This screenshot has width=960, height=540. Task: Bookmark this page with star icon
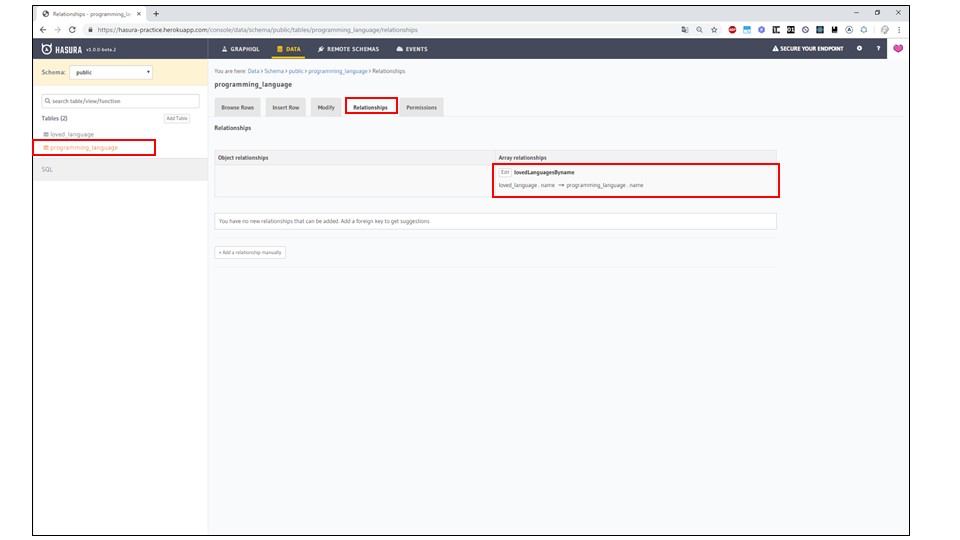(x=714, y=29)
